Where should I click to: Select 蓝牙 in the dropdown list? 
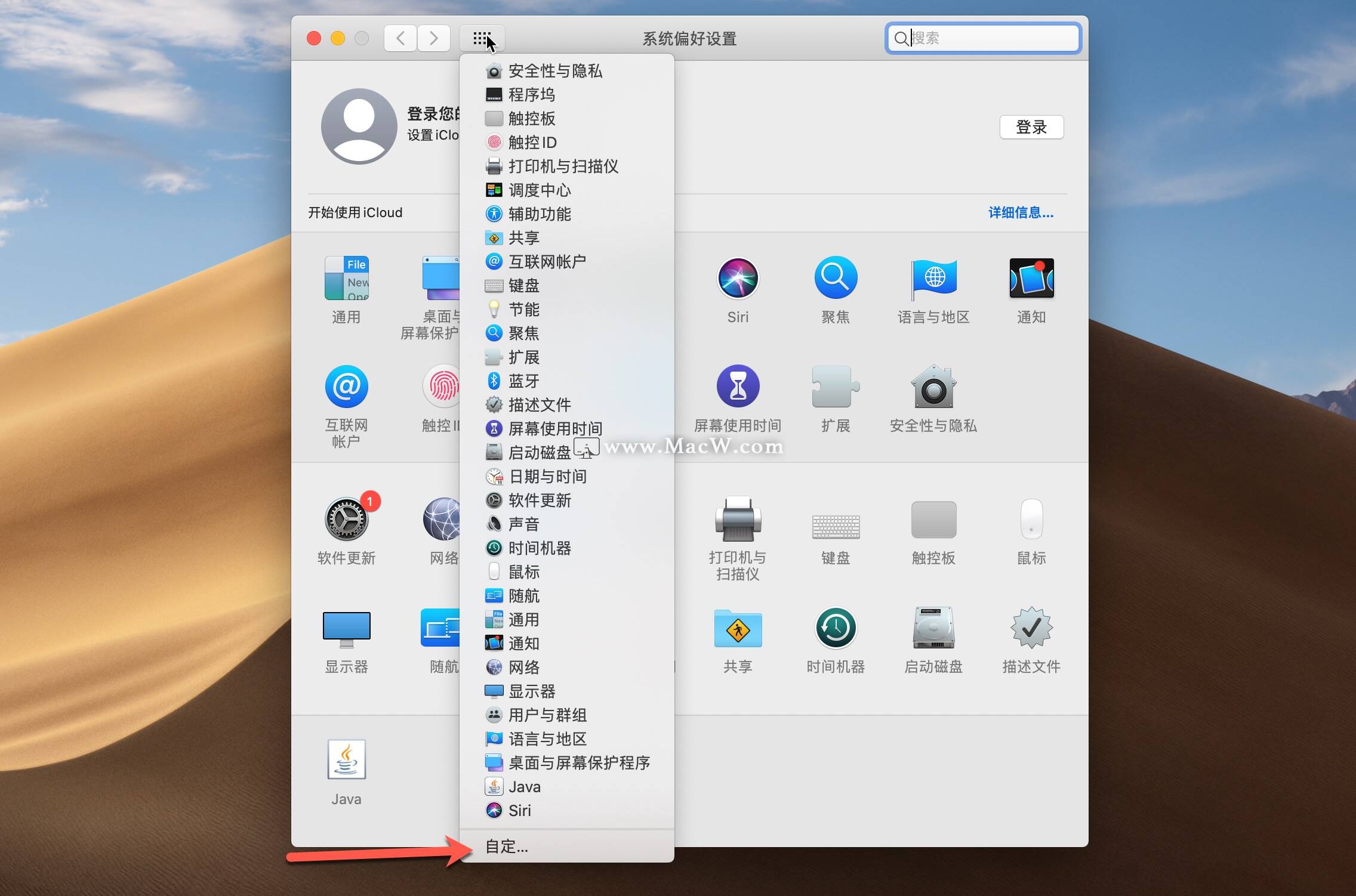coord(523,381)
